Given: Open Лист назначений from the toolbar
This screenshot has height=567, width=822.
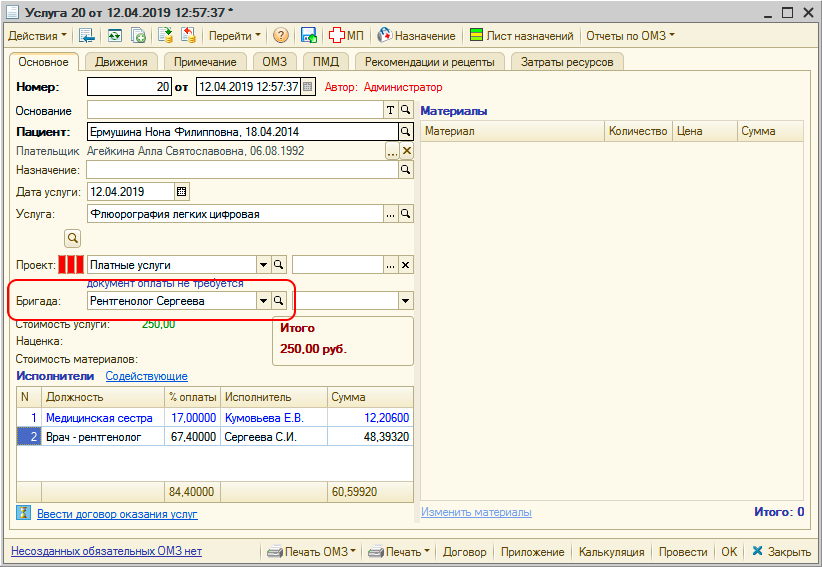Looking at the screenshot, I should point(521,35).
